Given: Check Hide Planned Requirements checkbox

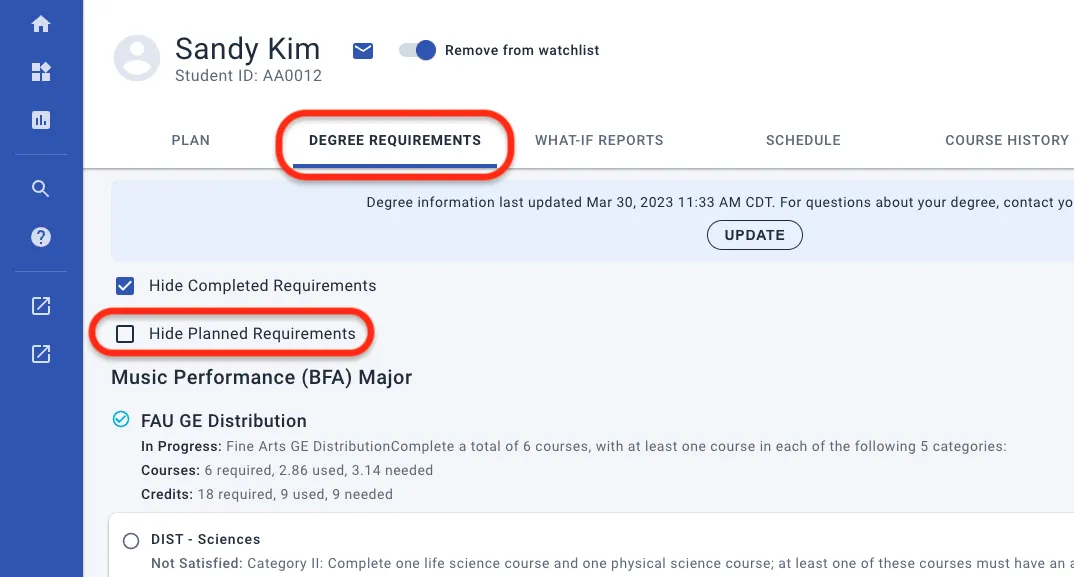Looking at the screenshot, I should pos(125,334).
